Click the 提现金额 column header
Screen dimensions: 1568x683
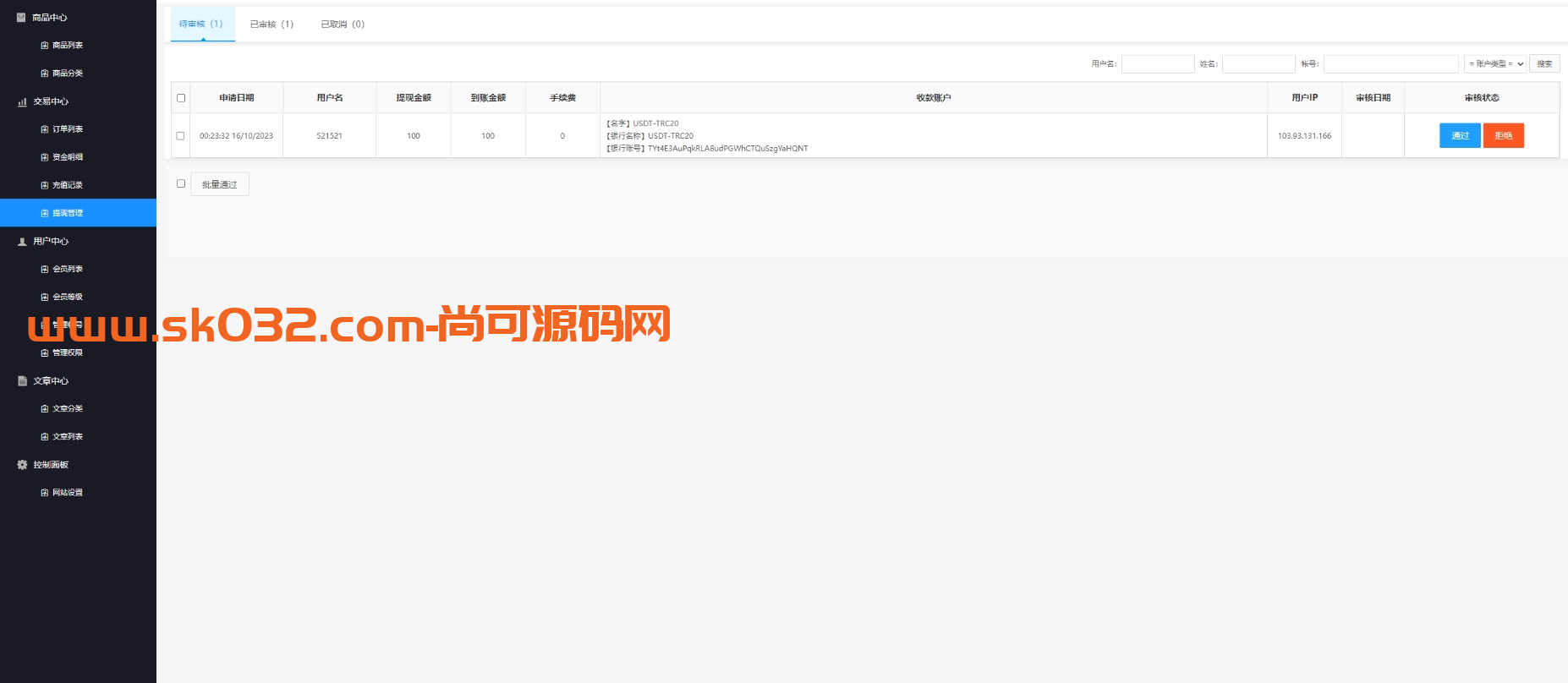pyautogui.click(x=414, y=98)
